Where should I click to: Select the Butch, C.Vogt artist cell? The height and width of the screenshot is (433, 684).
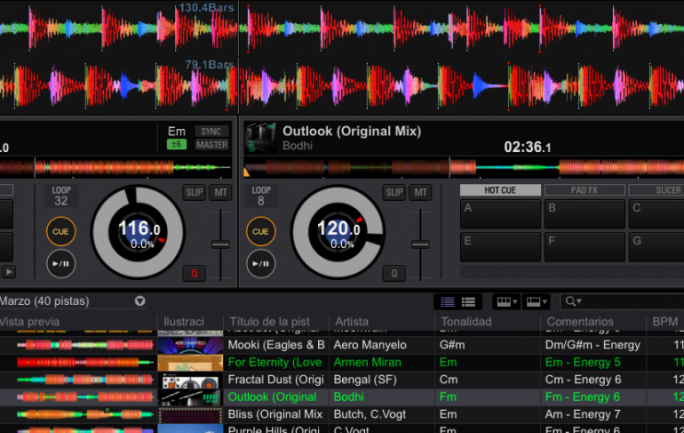coord(369,415)
